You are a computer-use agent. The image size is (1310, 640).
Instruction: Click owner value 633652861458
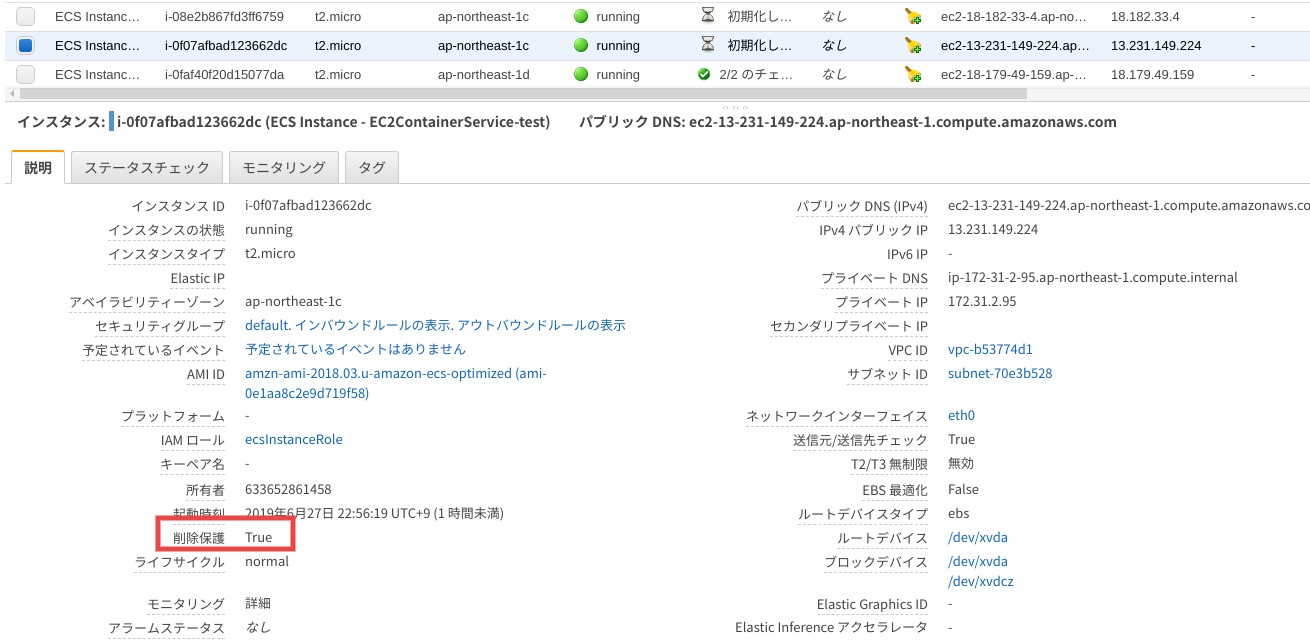(x=288, y=490)
